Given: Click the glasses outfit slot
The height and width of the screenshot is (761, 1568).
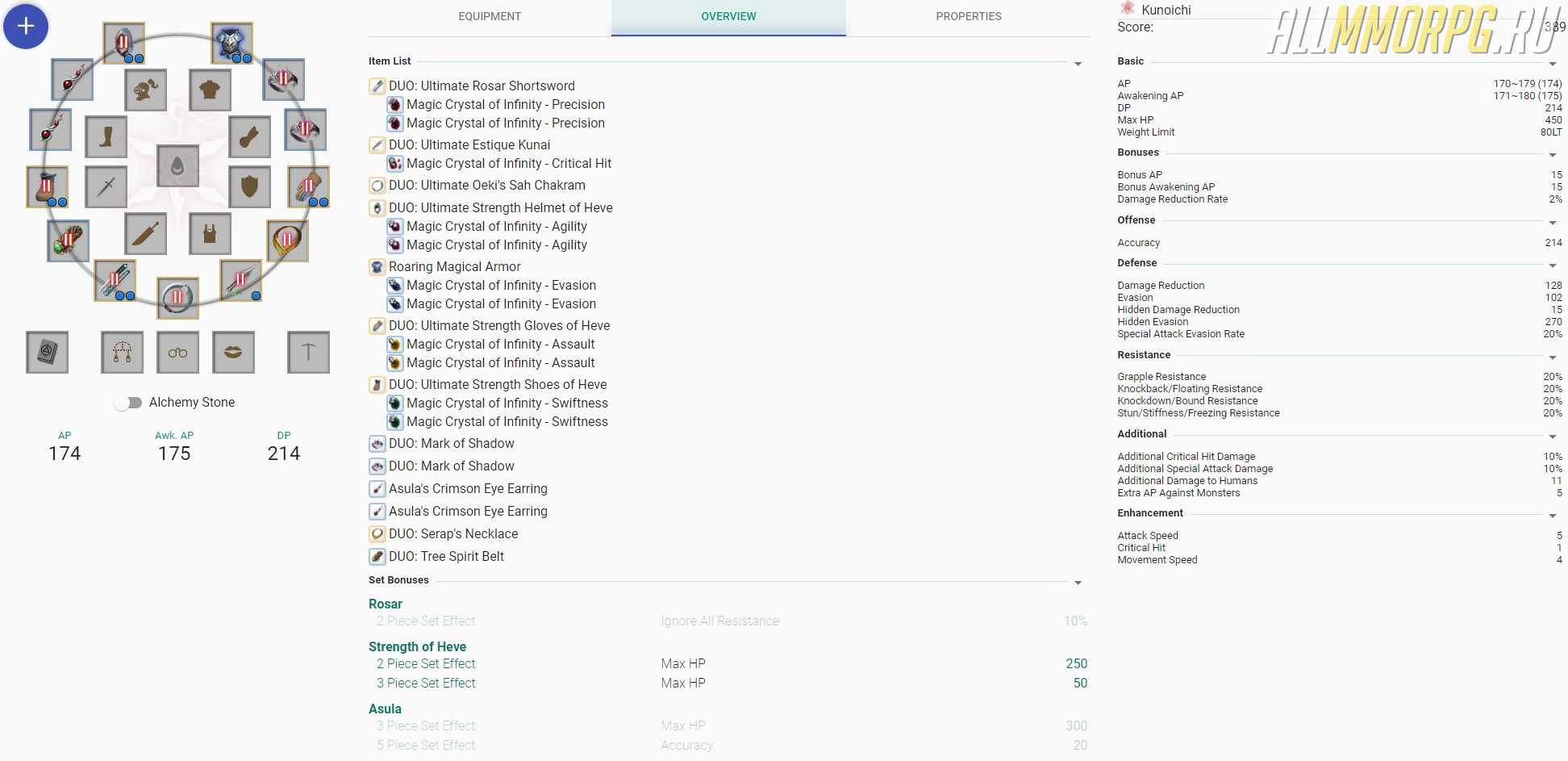Looking at the screenshot, I should [177, 352].
